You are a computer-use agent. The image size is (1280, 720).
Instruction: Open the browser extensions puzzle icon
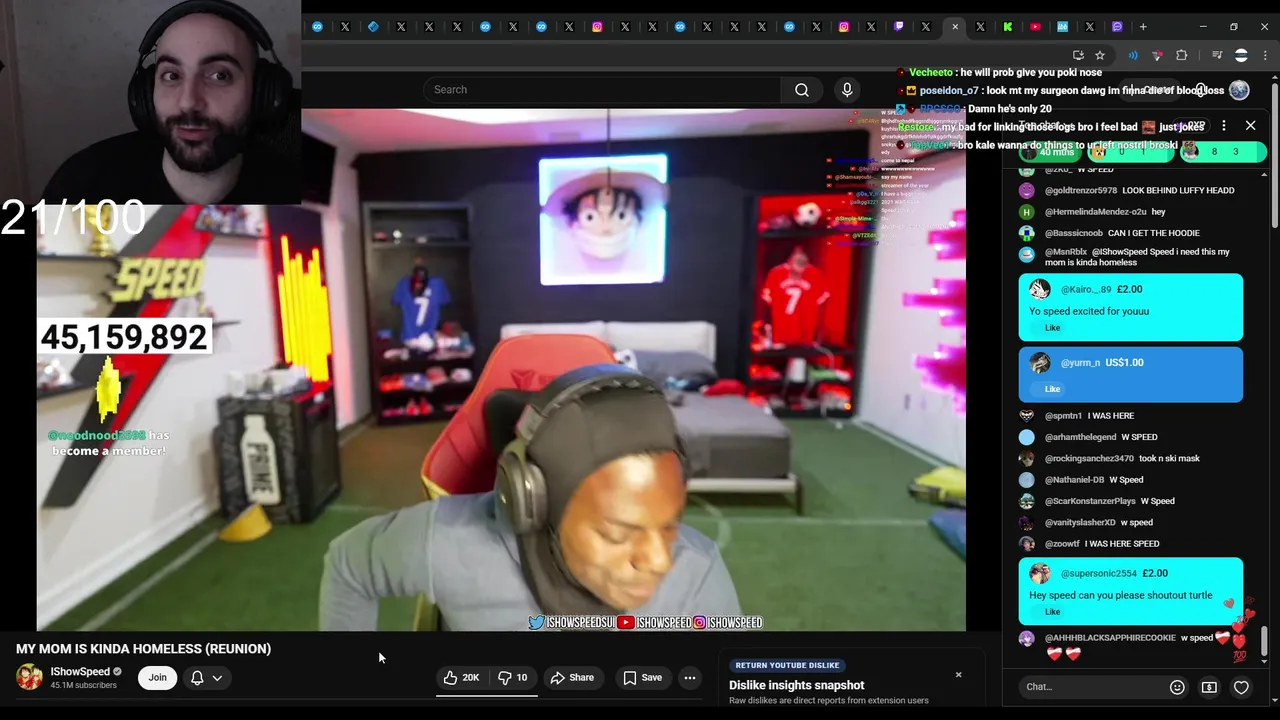[x=1182, y=55]
